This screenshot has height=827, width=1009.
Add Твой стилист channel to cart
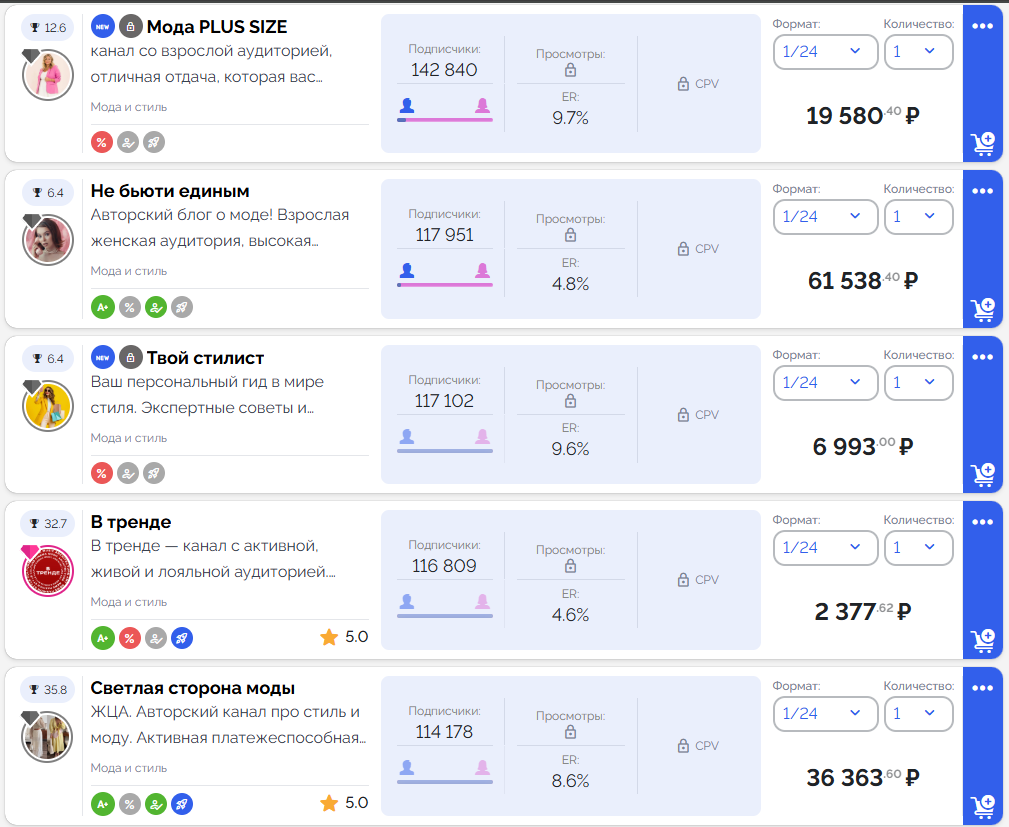click(x=983, y=475)
